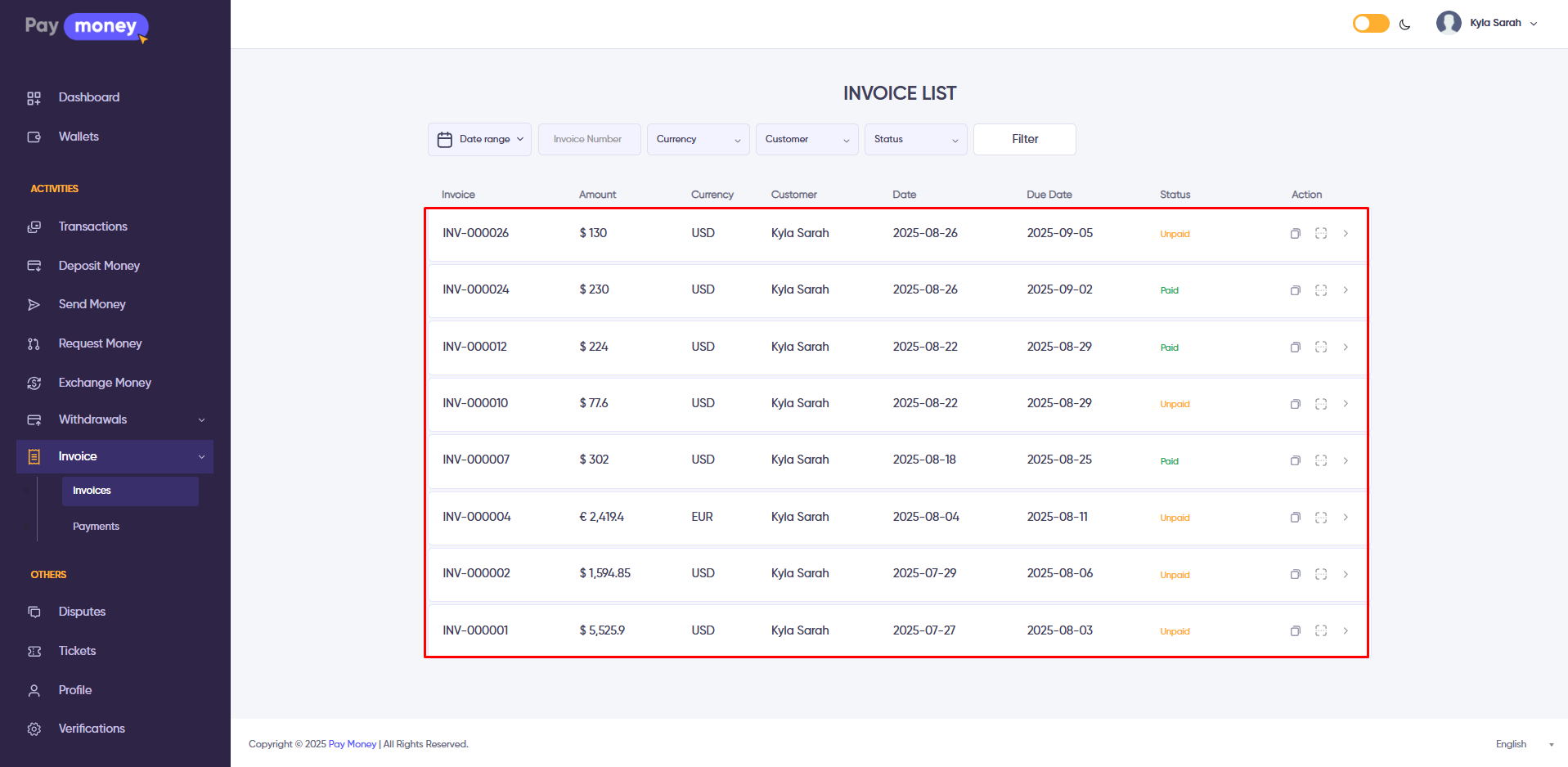Toggle the yellow theme switch

point(1370,24)
